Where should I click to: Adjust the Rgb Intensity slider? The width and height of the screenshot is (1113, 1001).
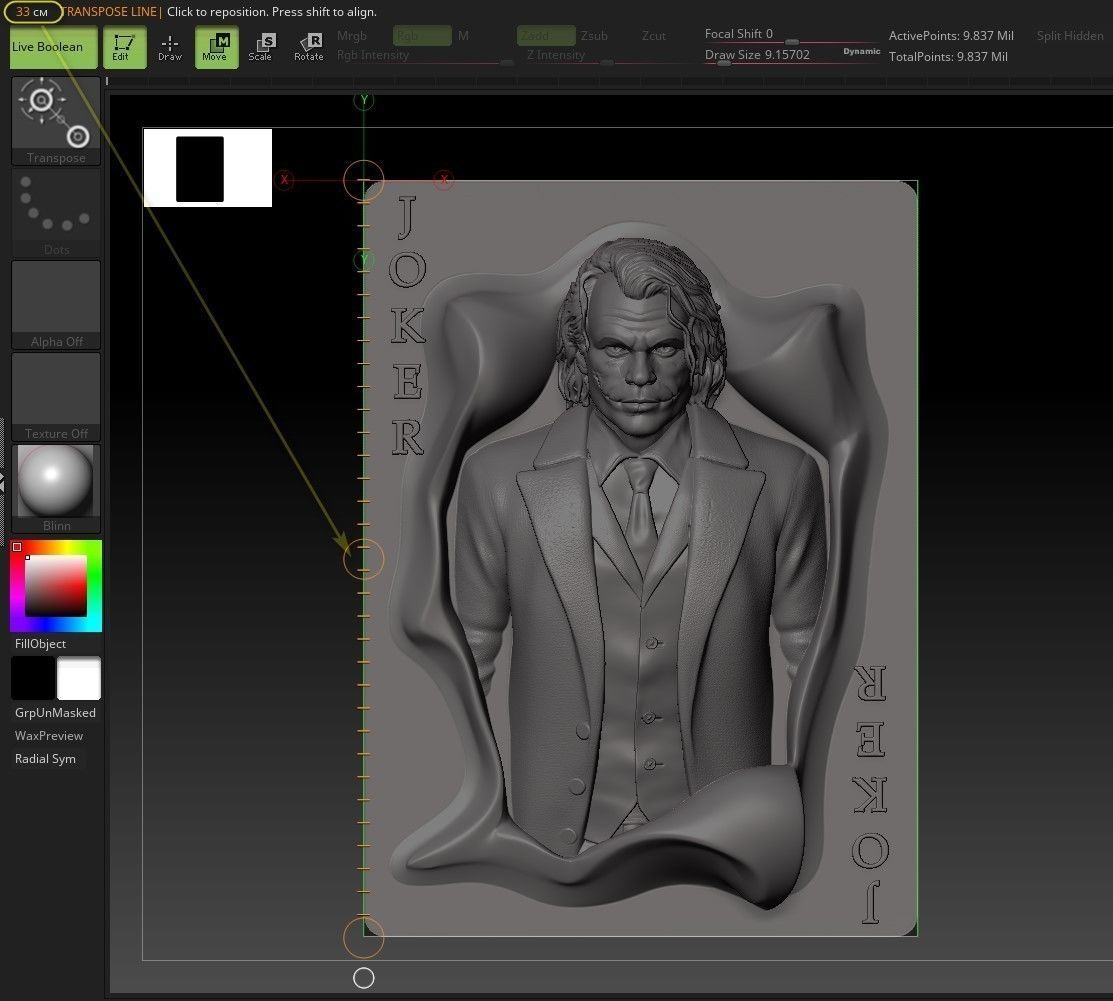point(425,56)
